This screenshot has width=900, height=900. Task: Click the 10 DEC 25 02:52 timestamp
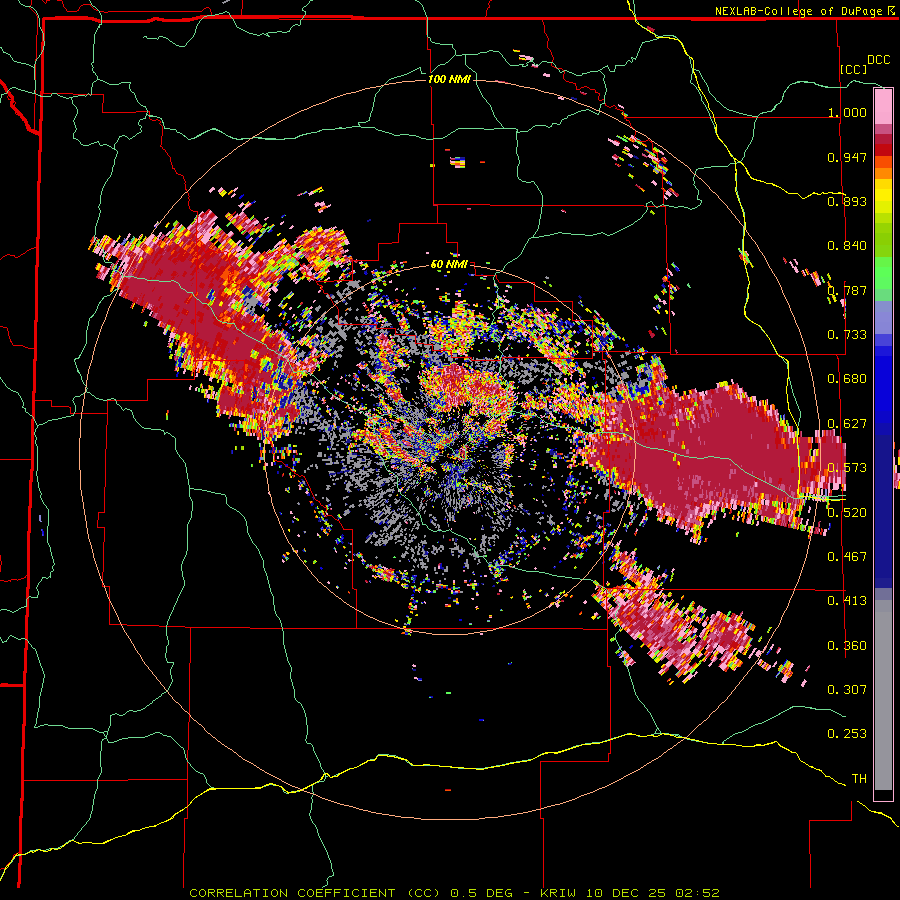click(x=654, y=893)
